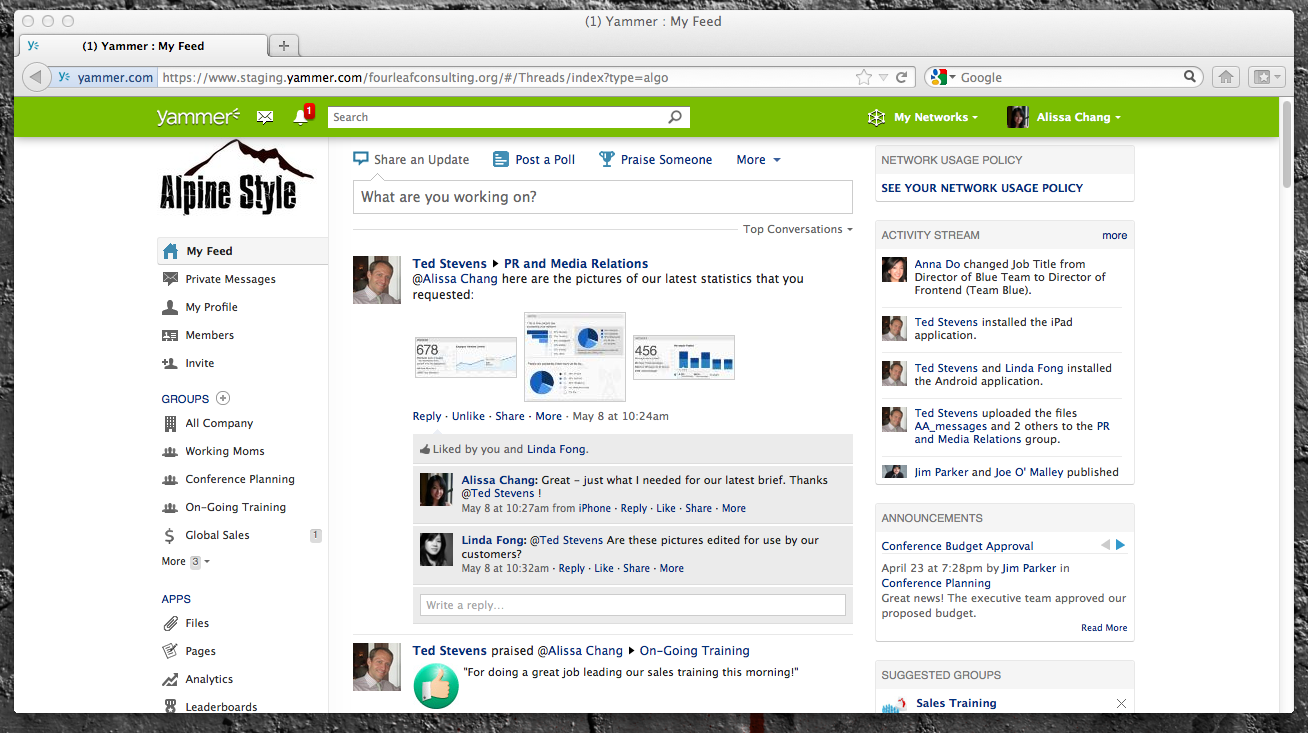
Task: Click the Leaderboards icon in Apps
Action: (170, 706)
